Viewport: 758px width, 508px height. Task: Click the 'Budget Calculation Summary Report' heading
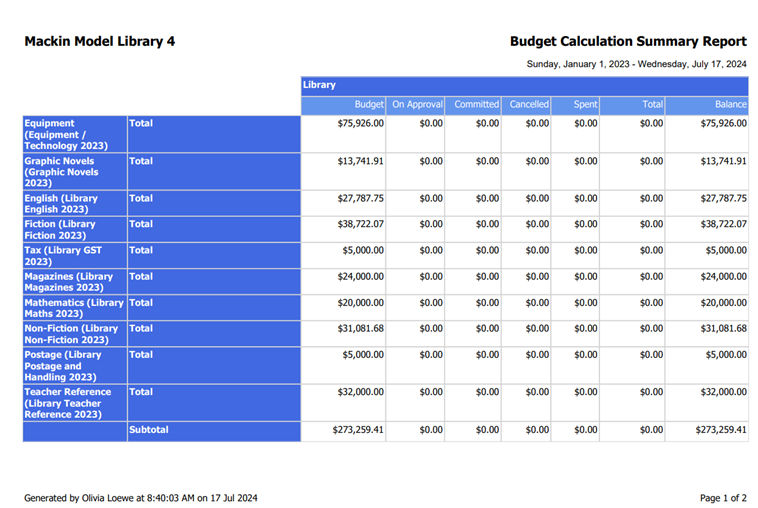pos(628,42)
